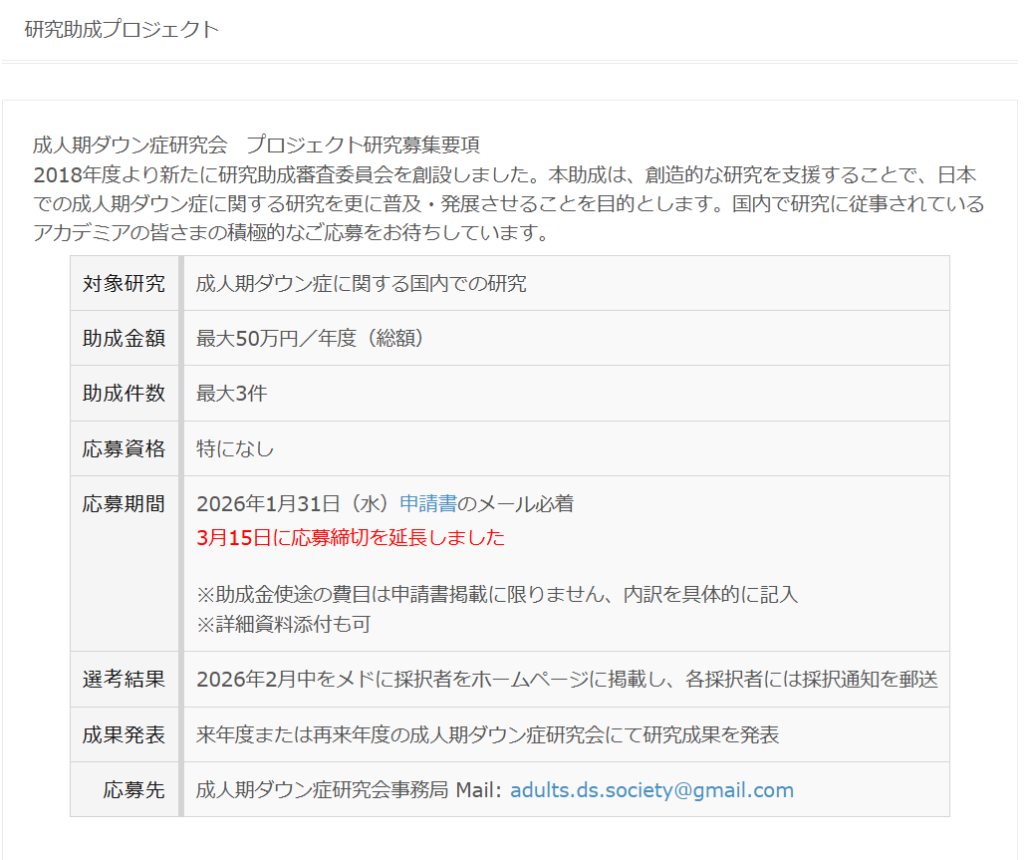Screen dimensions: 1024x860
Task: Select the 助成金額 row label
Action: (x=124, y=338)
